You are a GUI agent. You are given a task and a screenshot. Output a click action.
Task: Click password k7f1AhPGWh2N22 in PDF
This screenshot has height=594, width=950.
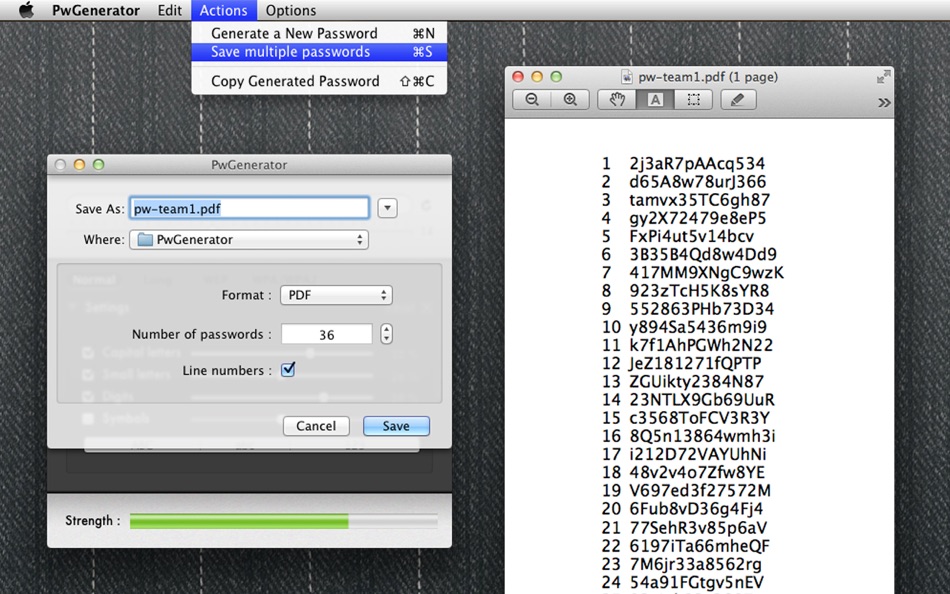coord(701,345)
